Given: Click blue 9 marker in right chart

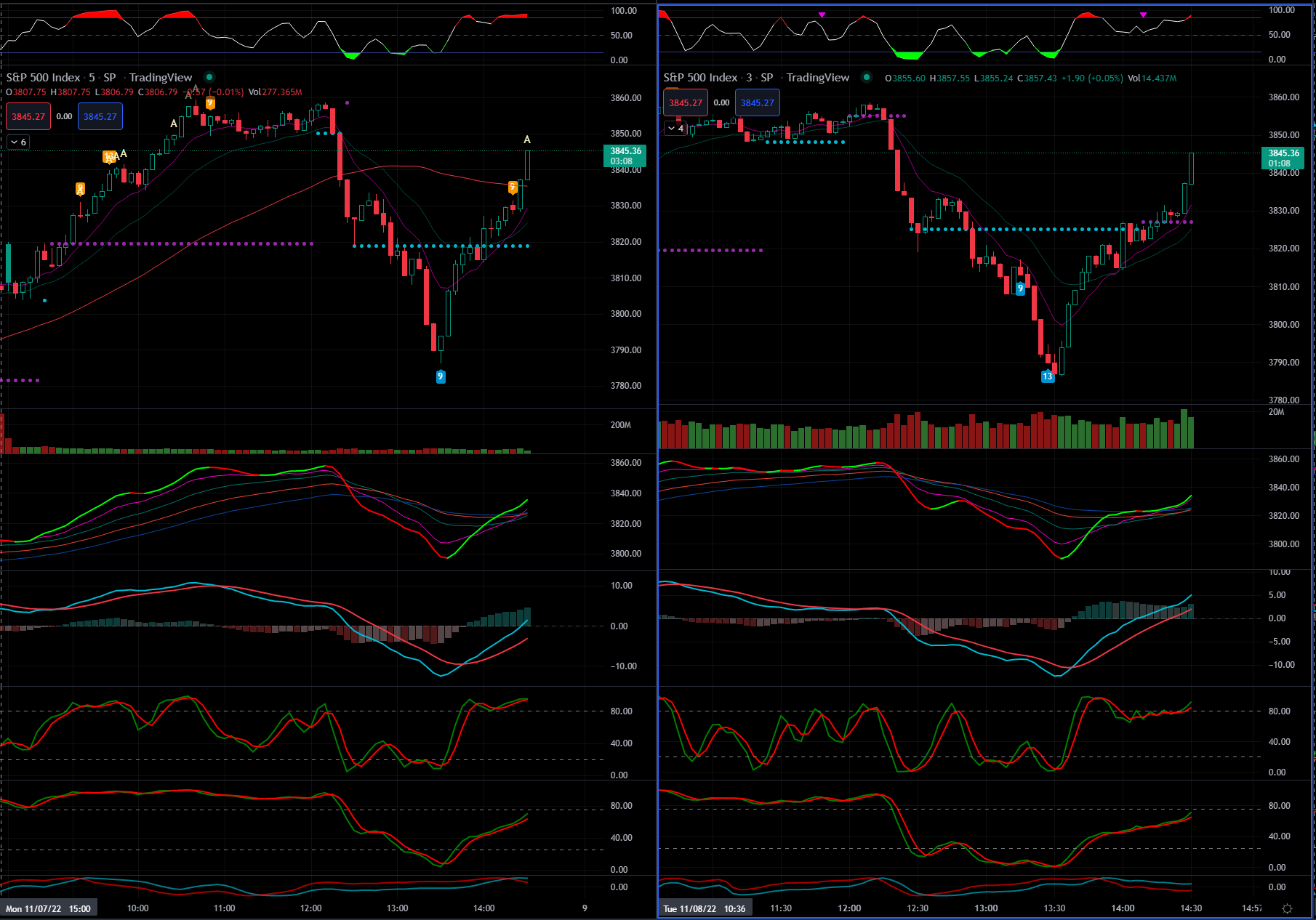Looking at the screenshot, I should point(1020,288).
